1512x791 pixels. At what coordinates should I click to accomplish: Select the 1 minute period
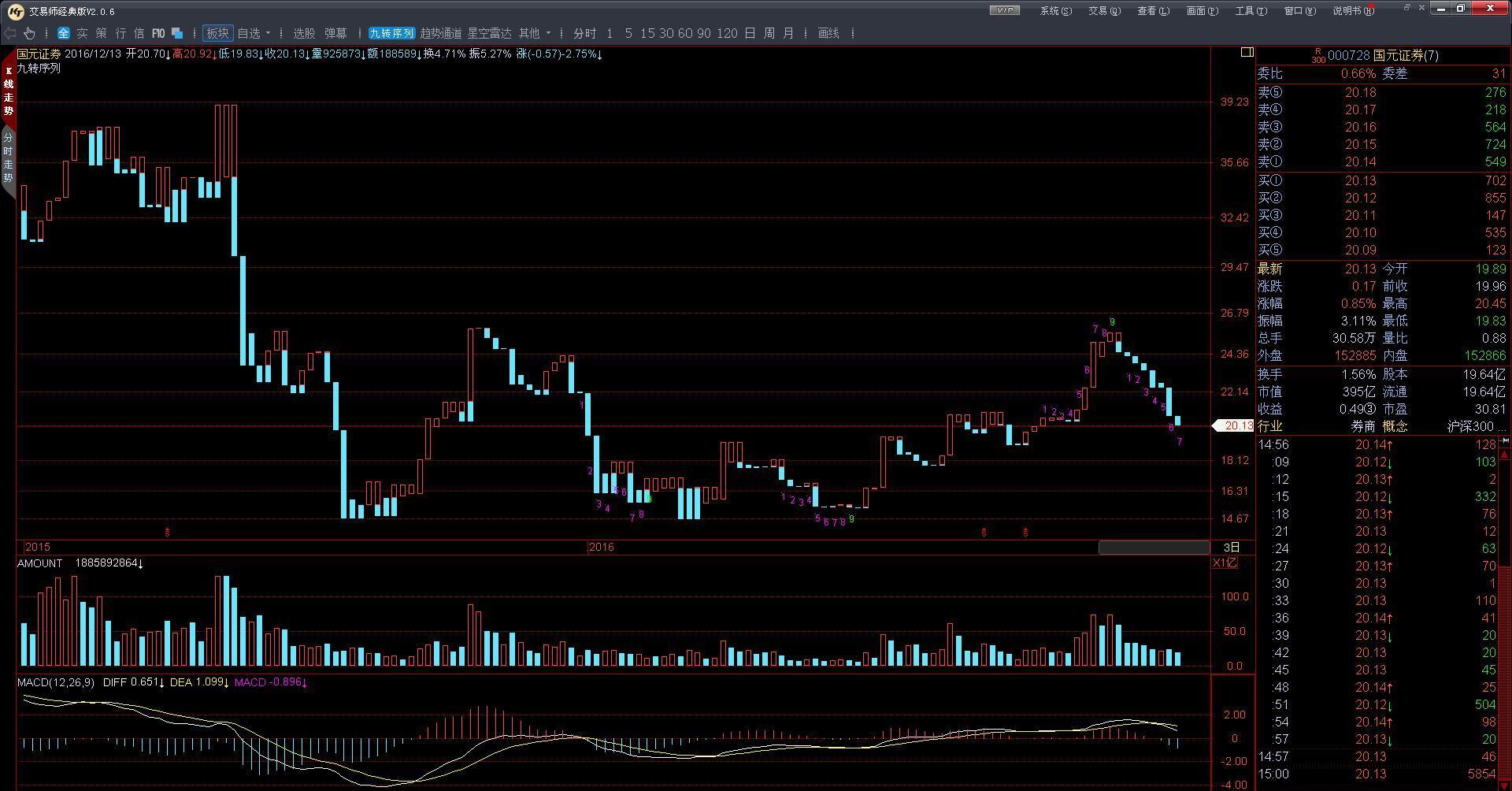pyautogui.click(x=610, y=33)
